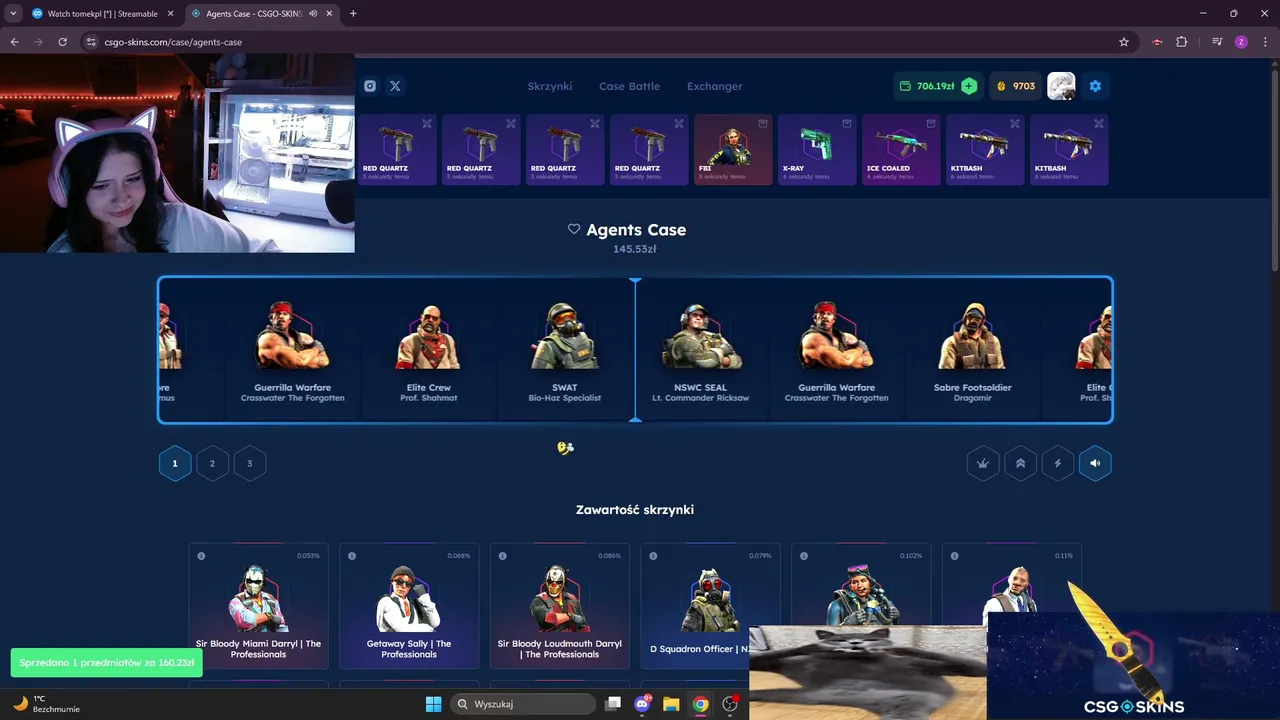
Task: Open the user avatar profile
Action: pos(1061,86)
